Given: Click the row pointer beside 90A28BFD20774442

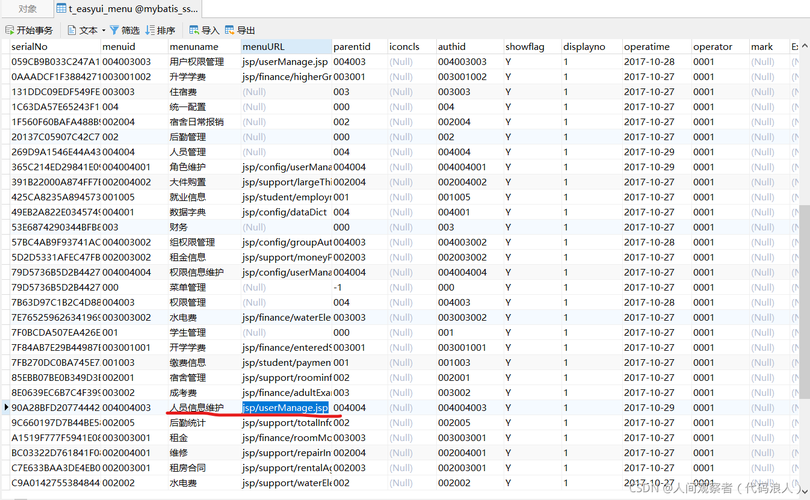Looking at the screenshot, I should (x=6, y=408).
